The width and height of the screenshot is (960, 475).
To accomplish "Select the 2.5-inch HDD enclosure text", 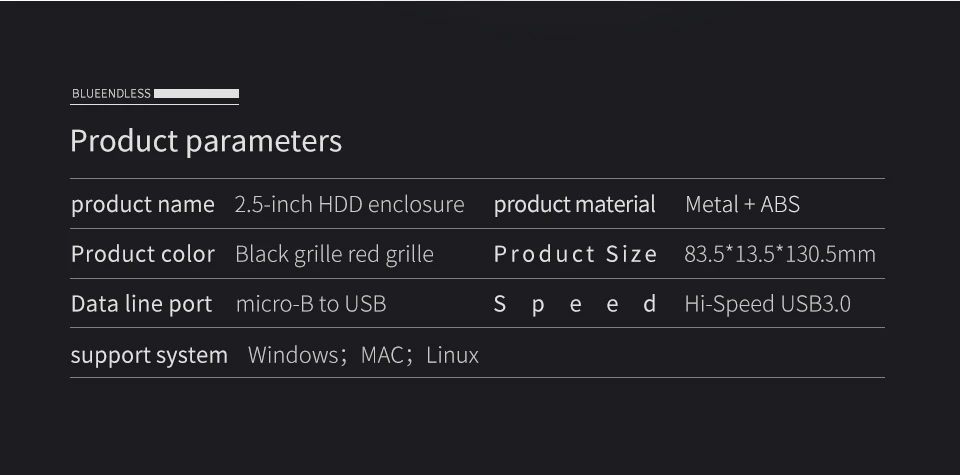I will tap(350, 204).
